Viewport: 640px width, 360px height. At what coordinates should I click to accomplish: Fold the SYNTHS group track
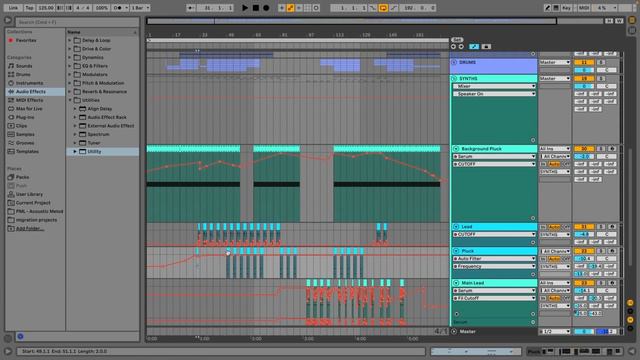454,78
